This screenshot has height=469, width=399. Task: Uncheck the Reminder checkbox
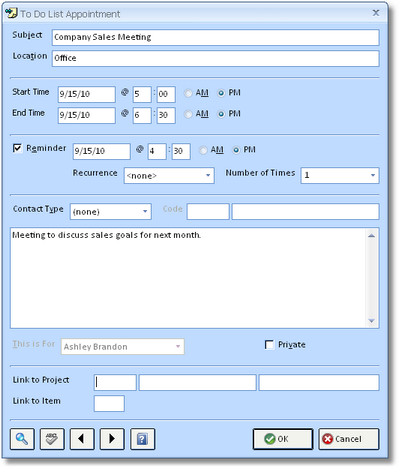pos(17,148)
